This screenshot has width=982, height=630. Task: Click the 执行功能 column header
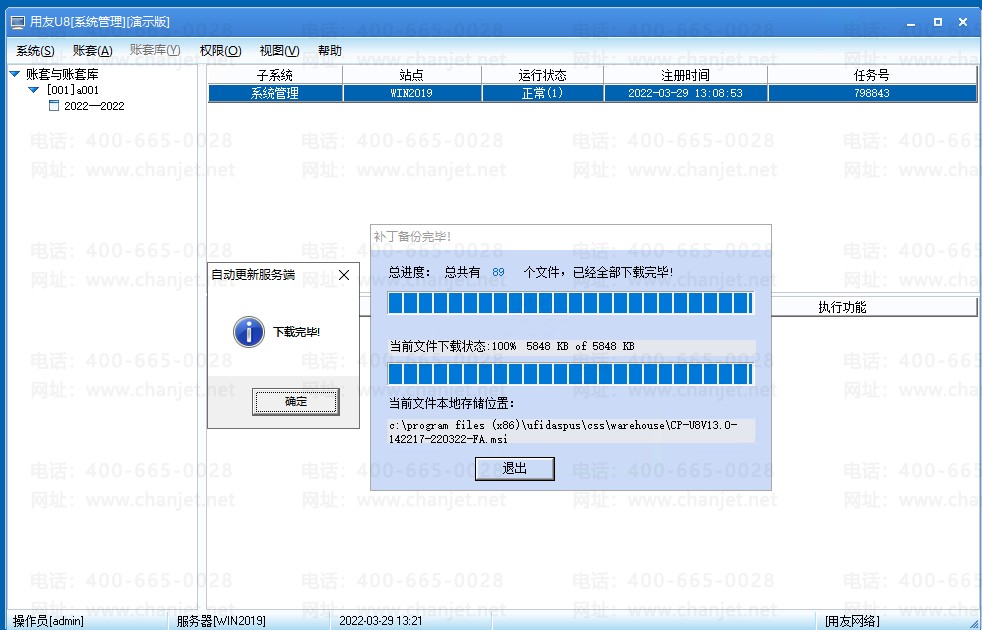(842, 307)
